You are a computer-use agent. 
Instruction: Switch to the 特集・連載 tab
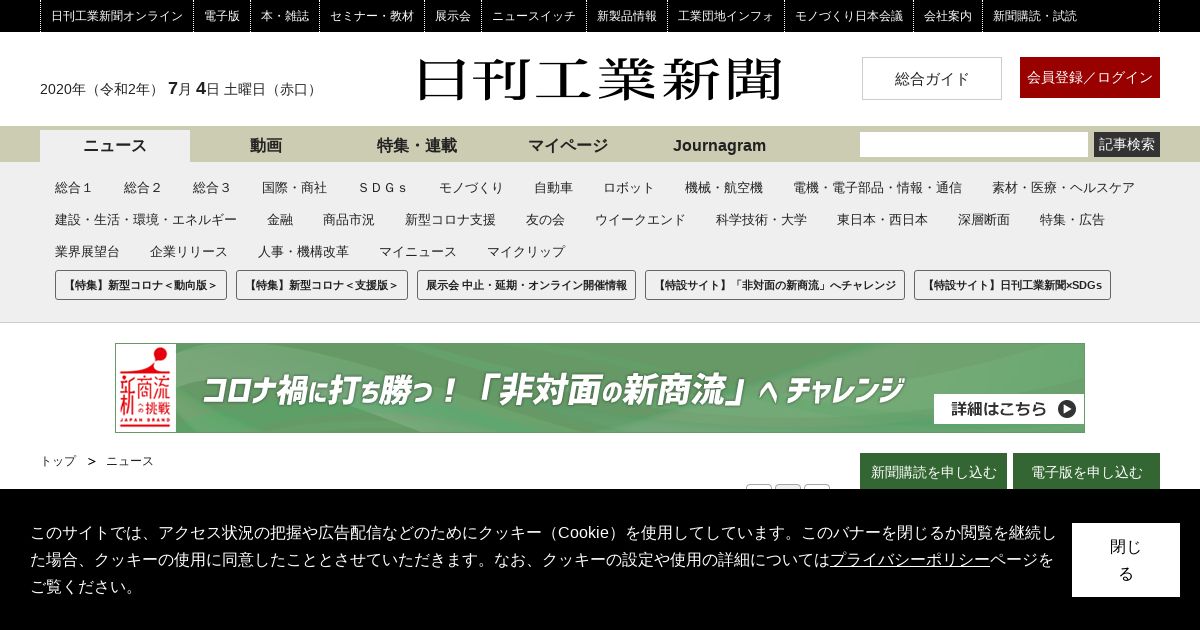coord(417,146)
